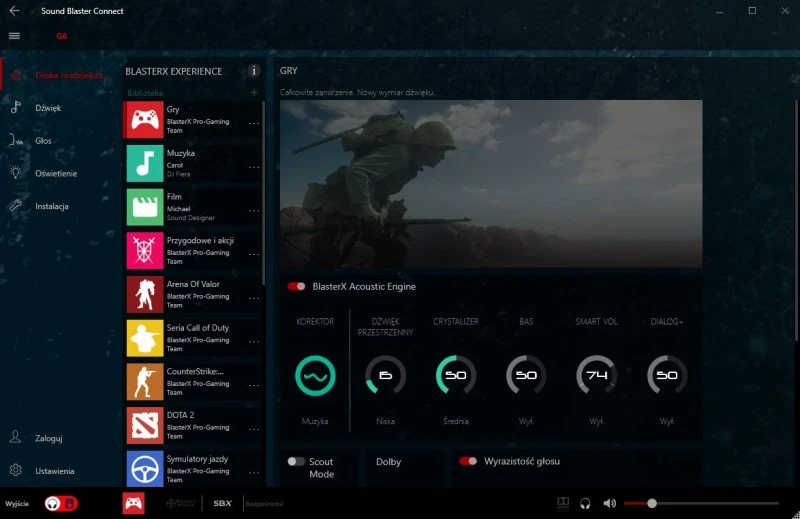Viewport: 800px width, 519px height.
Task: Open more options for Gry profile
Action: [x=254, y=124]
